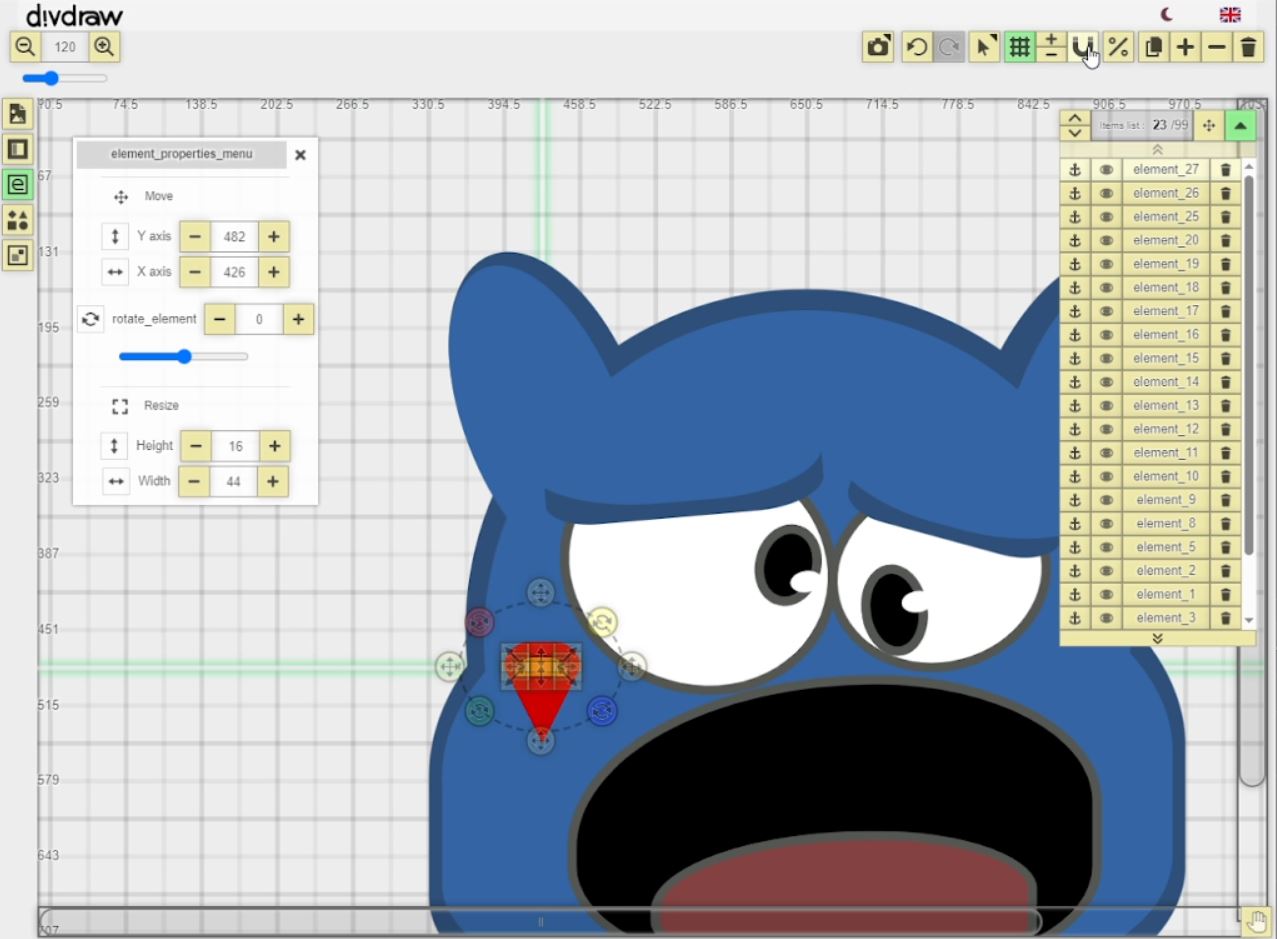Screen dimensions: 1277x939
Task: Click down chevron in items list header
Action: 1075,133
